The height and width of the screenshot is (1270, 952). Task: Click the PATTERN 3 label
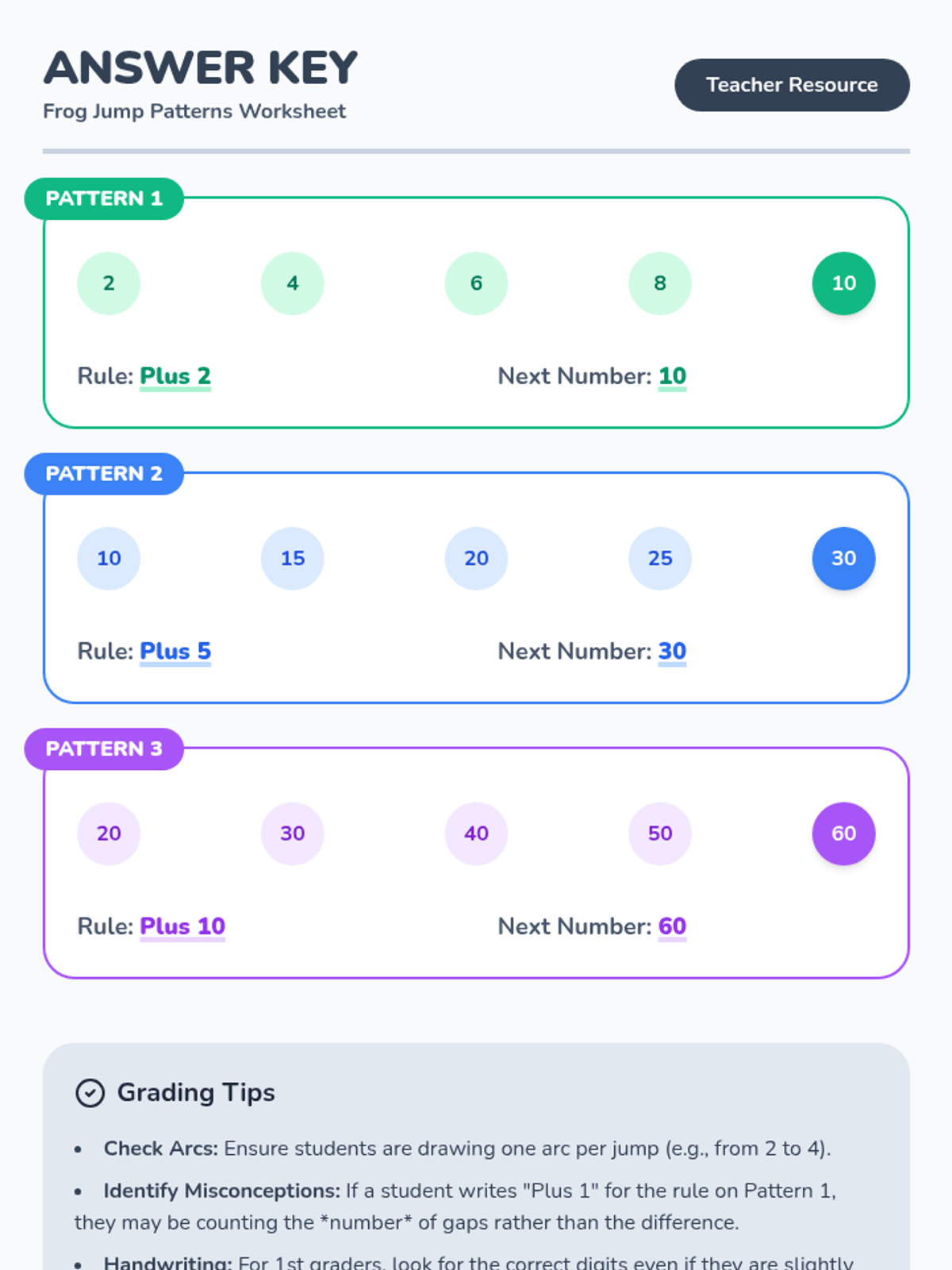104,749
